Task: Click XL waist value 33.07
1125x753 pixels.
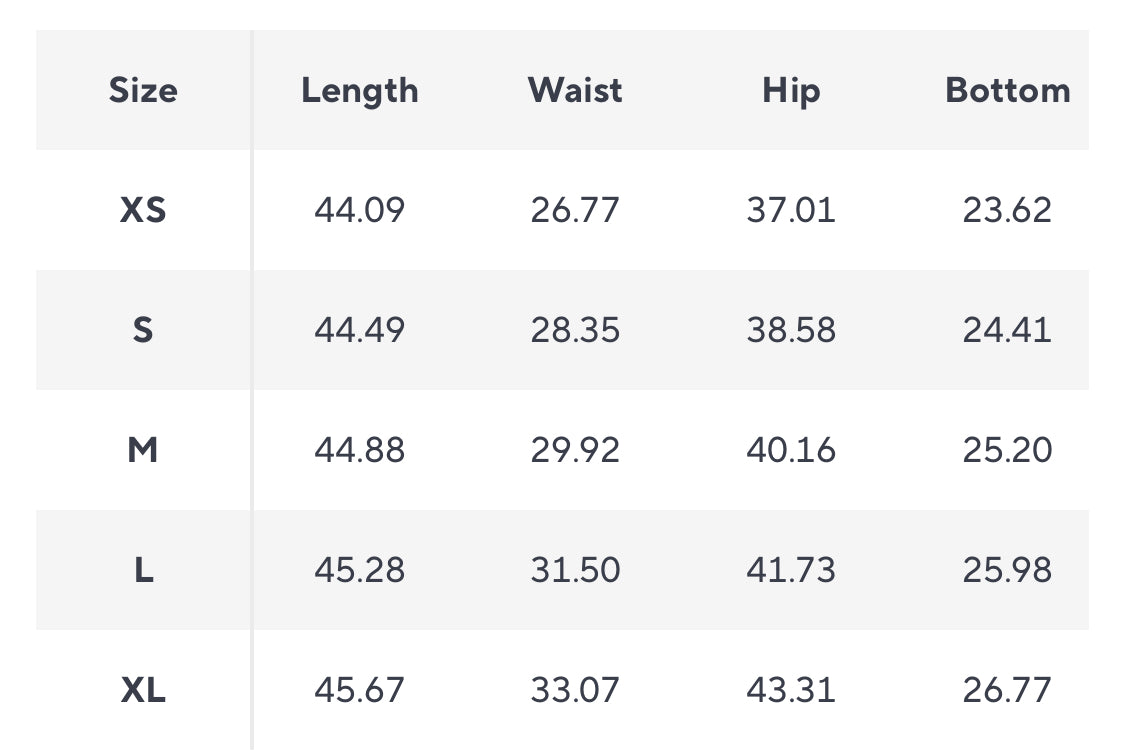Action: pos(575,690)
